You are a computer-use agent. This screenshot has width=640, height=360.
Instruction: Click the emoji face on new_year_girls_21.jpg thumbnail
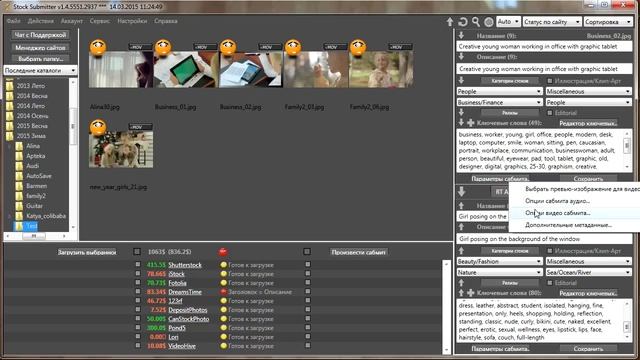click(x=98, y=128)
